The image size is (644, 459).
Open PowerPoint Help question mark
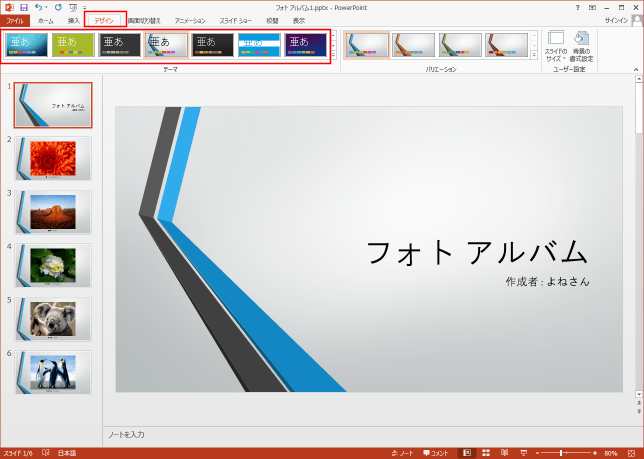(578, 7)
